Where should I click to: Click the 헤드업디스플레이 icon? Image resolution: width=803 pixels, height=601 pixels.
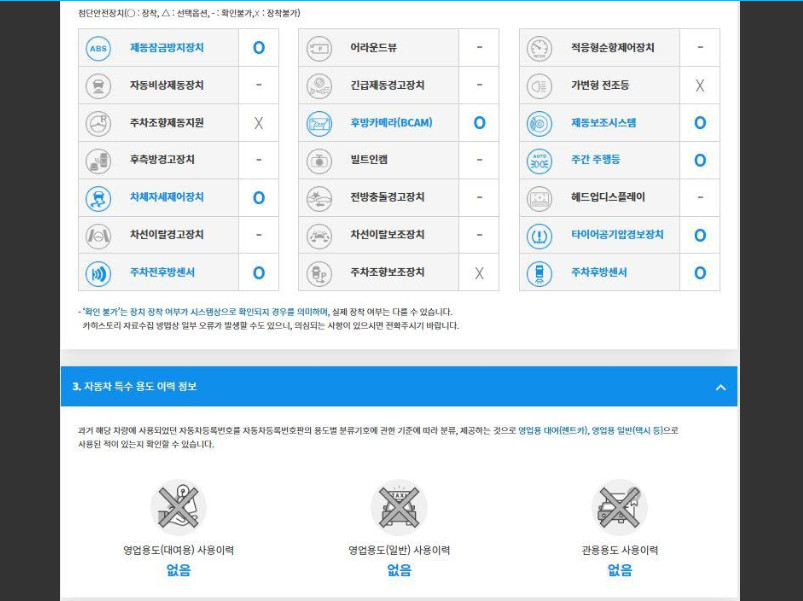[539, 198]
